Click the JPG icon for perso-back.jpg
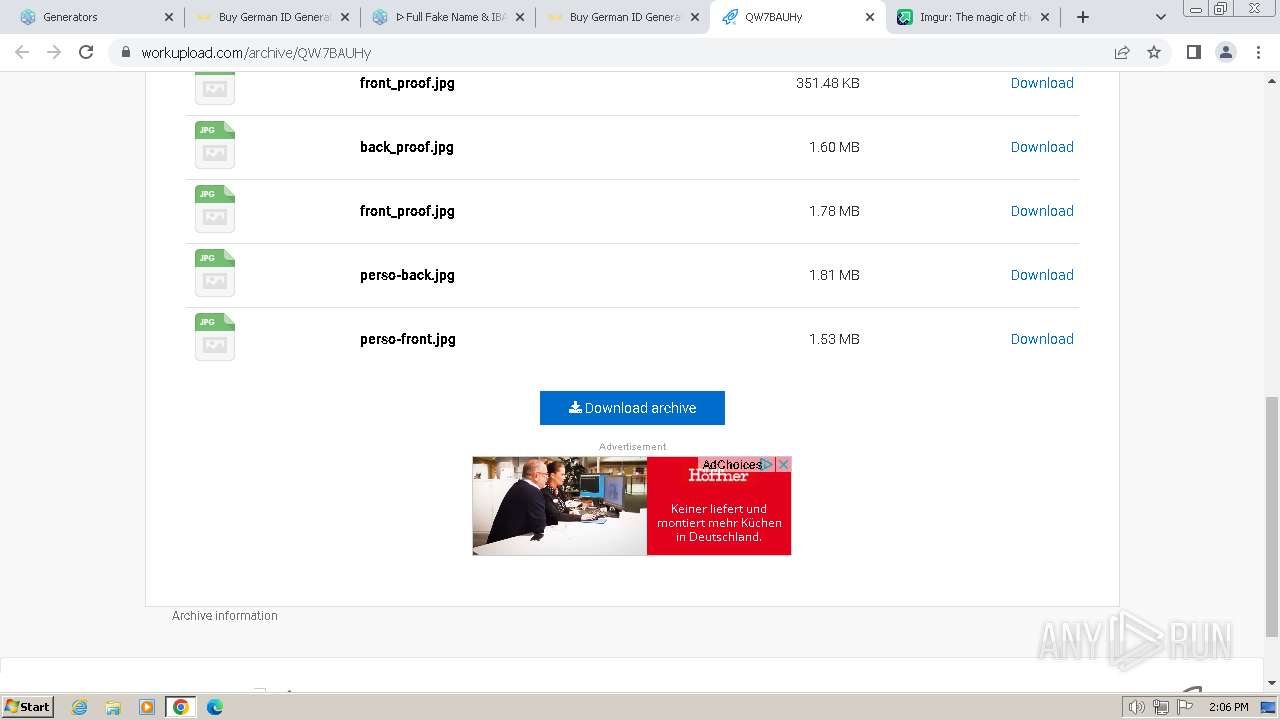Viewport: 1280px width, 720px height. click(x=215, y=273)
